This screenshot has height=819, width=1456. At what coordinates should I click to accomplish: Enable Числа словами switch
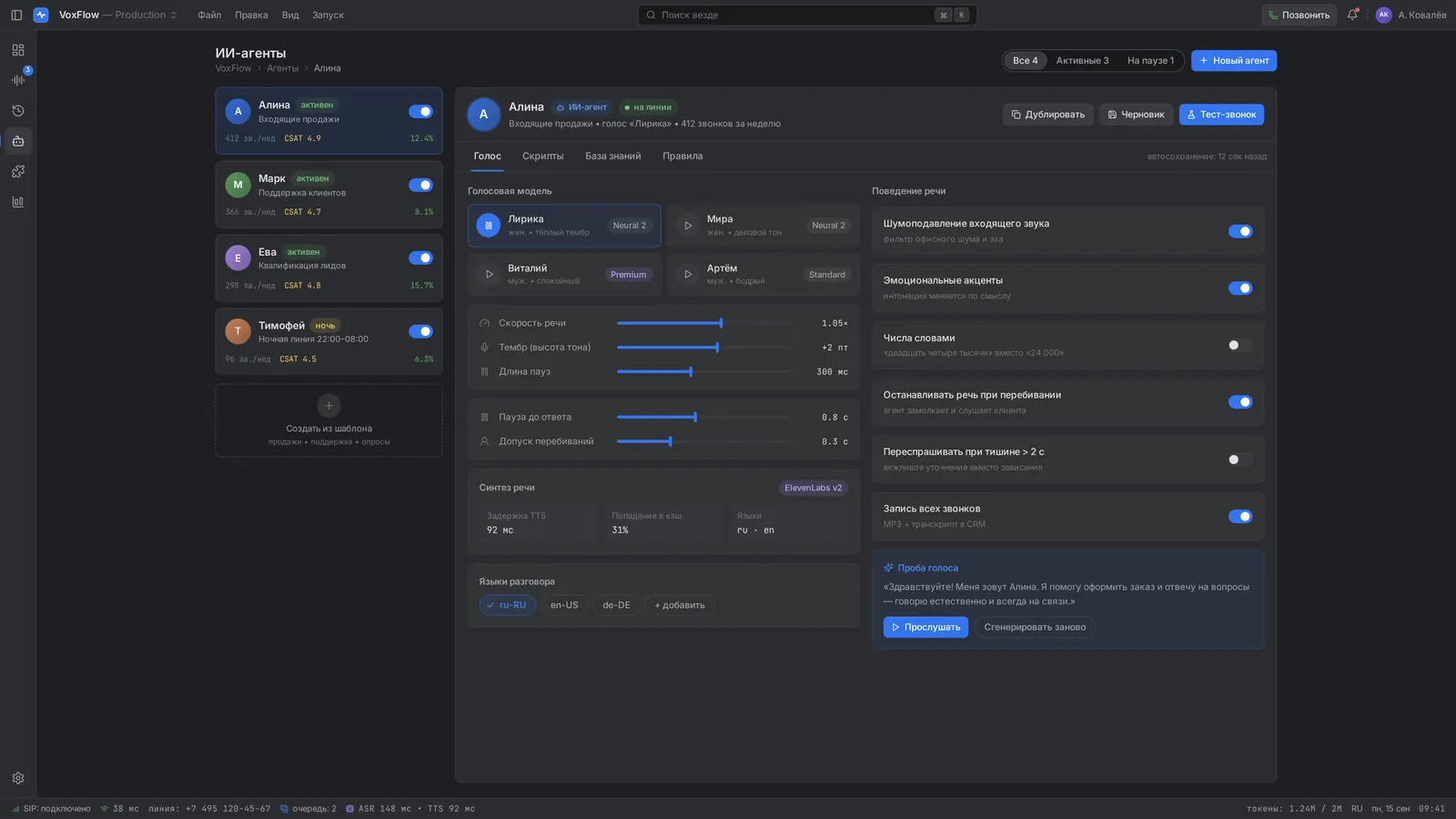1240,345
